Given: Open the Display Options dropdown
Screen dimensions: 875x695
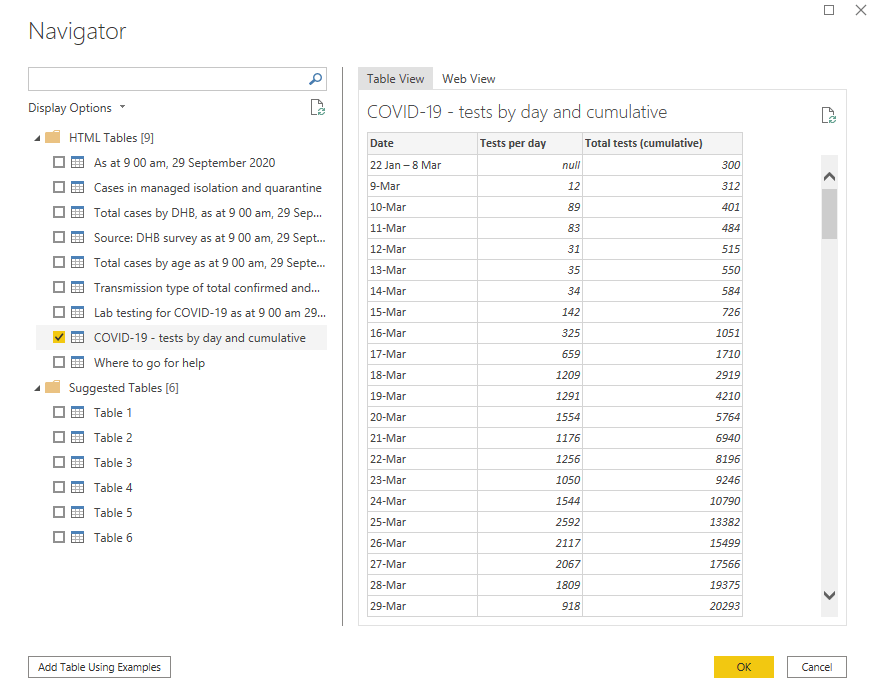Looking at the screenshot, I should pyautogui.click(x=77, y=108).
